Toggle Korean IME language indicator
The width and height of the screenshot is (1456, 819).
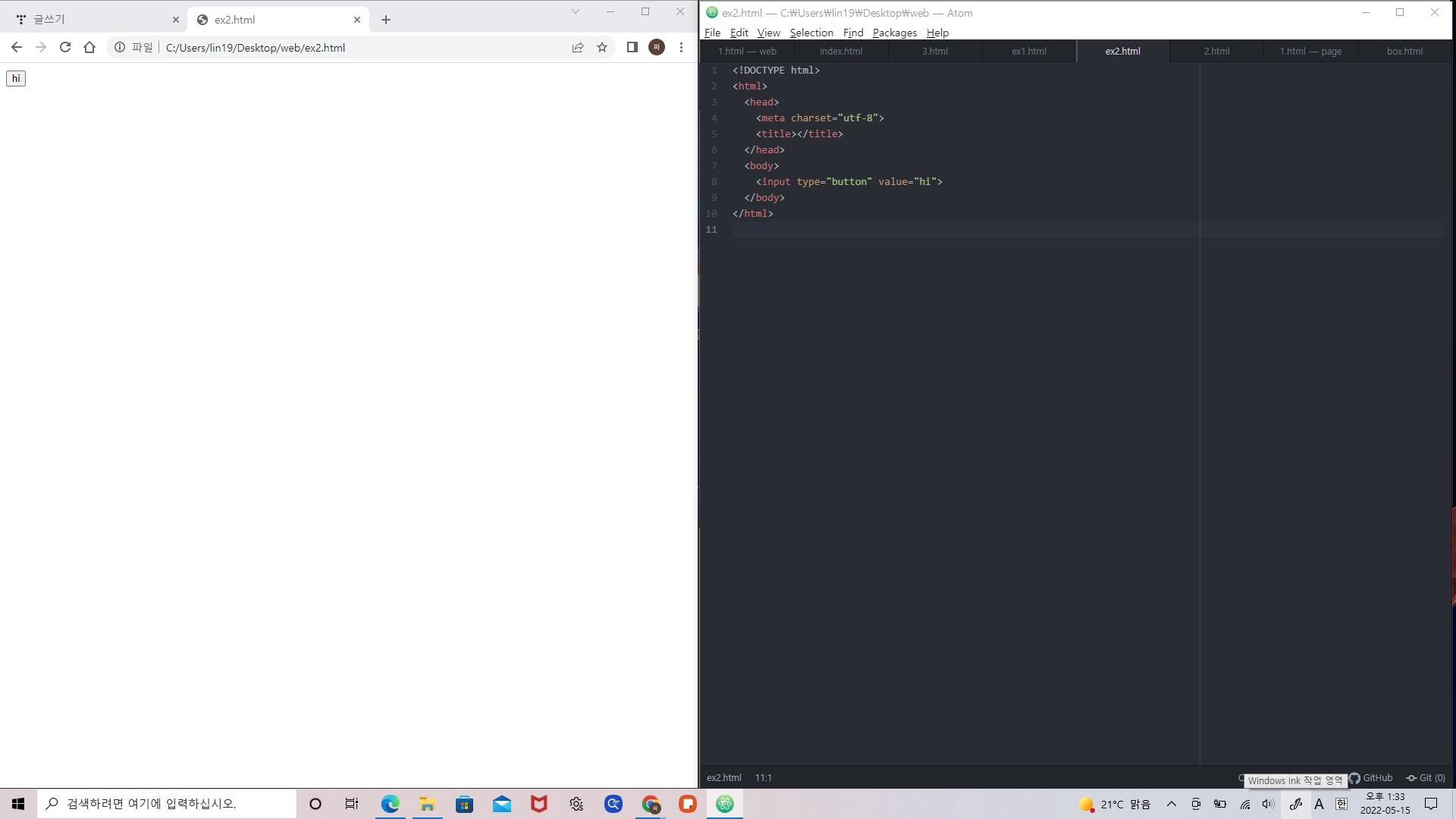[x=1341, y=804]
